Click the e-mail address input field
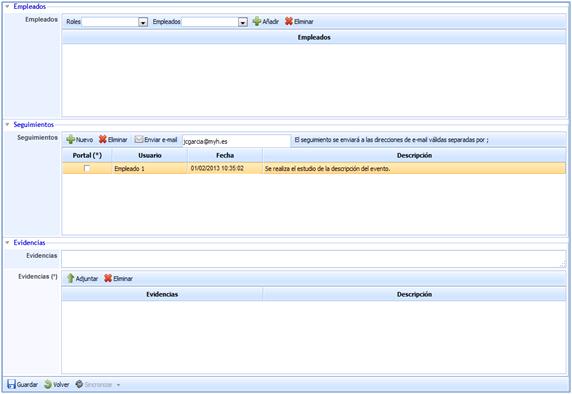 (236, 141)
